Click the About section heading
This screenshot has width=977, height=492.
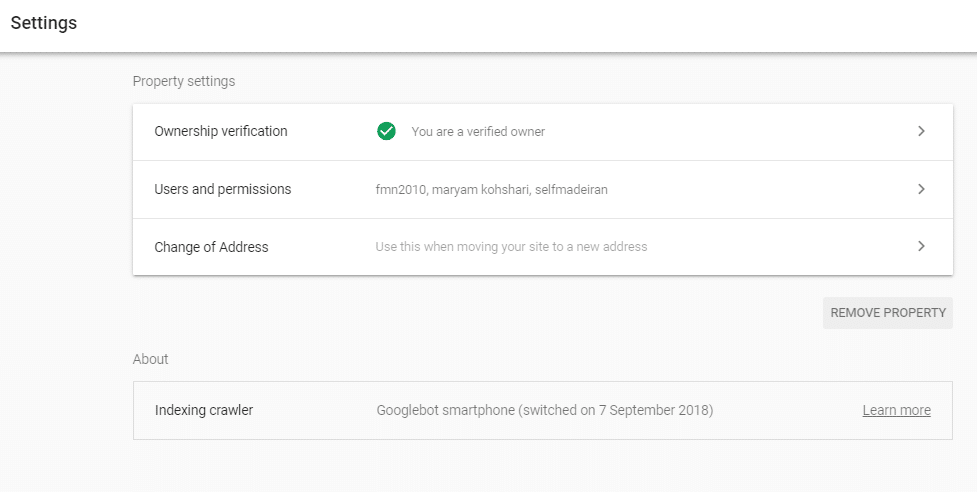click(151, 359)
